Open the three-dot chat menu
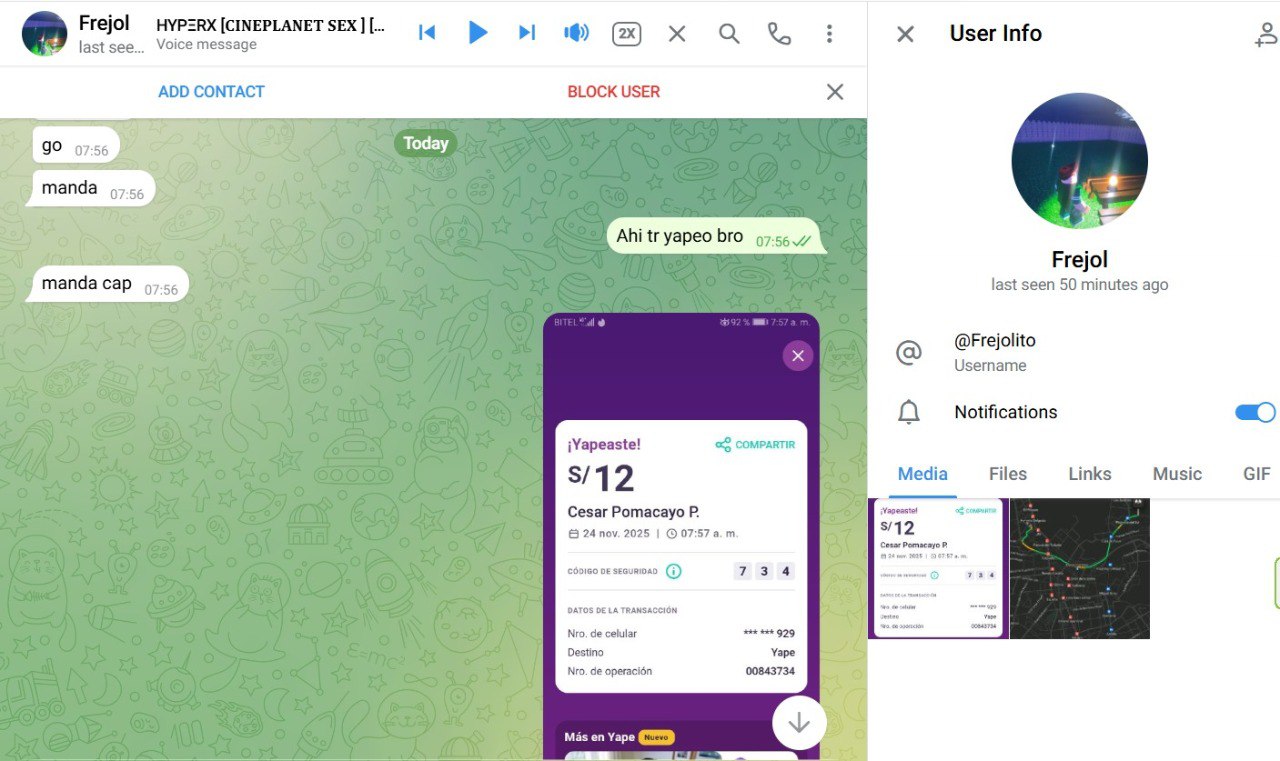Viewport: 1280px width, 761px height. (829, 34)
